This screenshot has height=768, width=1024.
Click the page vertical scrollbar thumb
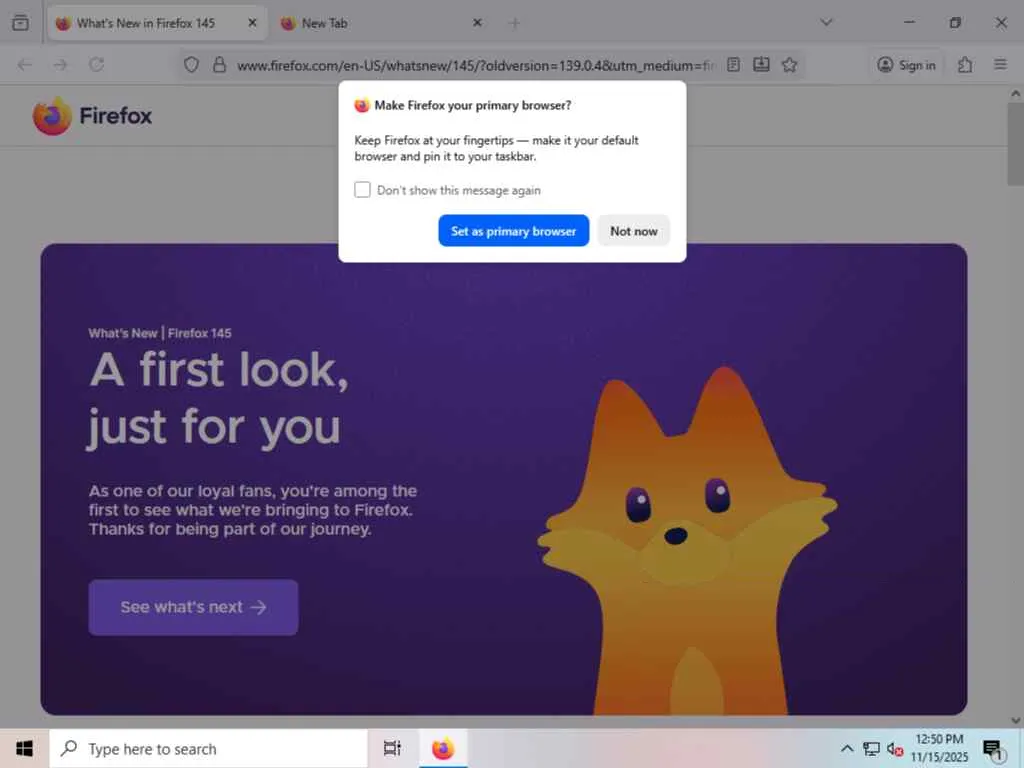[x=1015, y=144]
